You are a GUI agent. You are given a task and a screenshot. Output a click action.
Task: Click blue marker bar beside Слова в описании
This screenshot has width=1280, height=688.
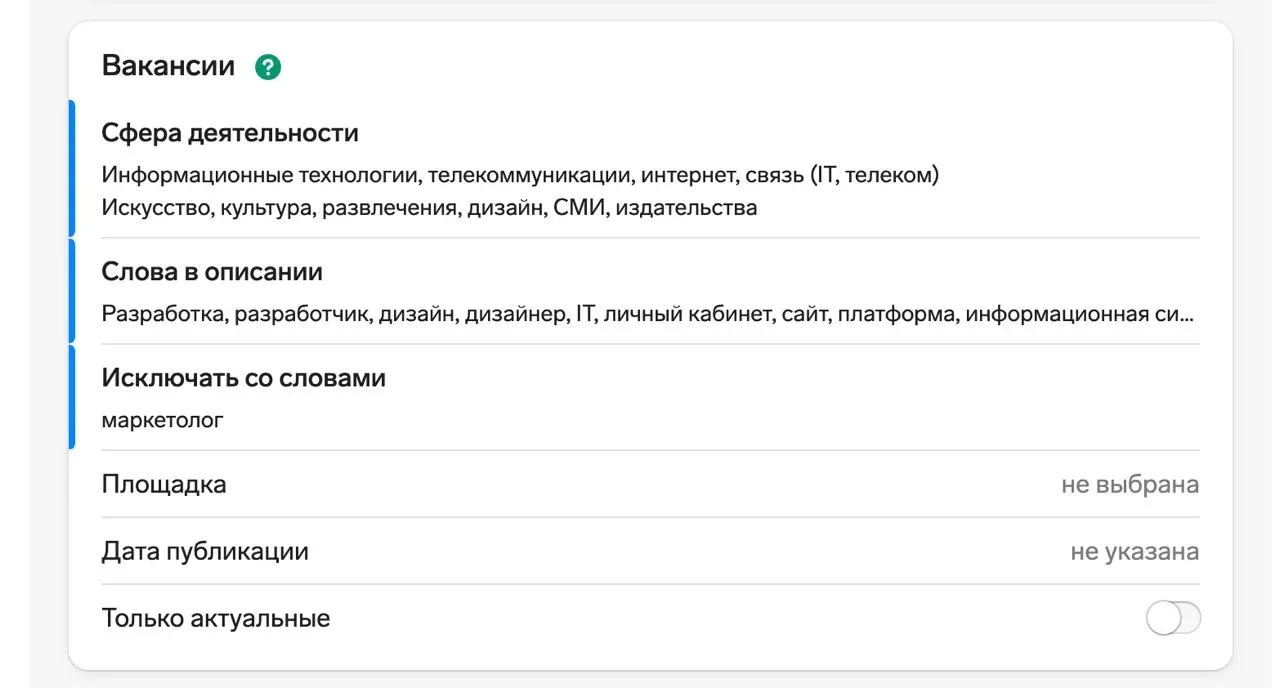(x=72, y=291)
